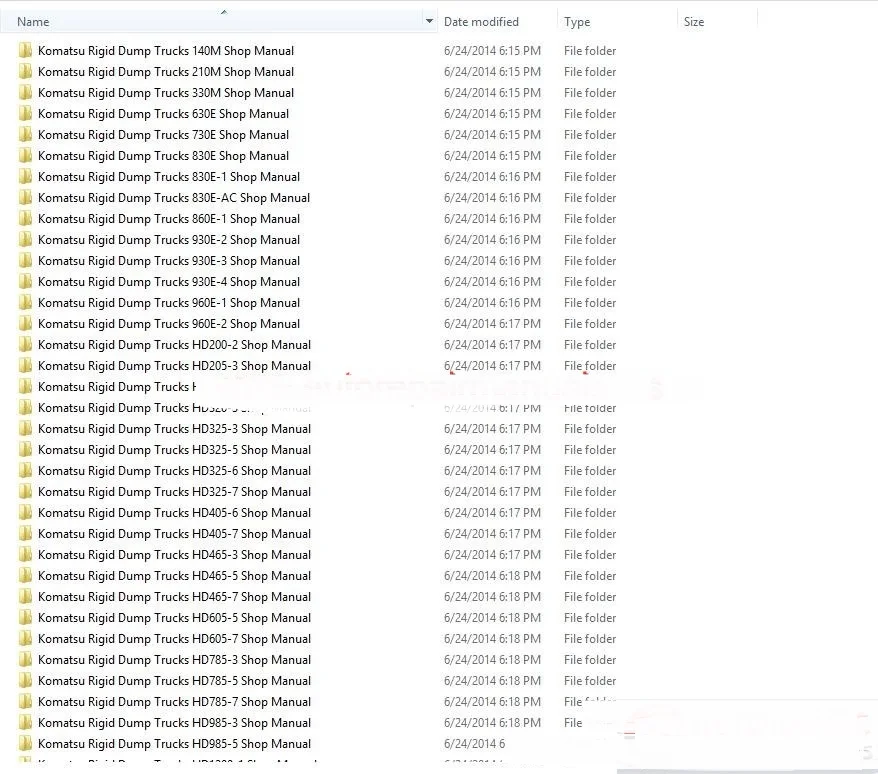This screenshot has height=774, width=878.
Task: Click folder icon of 140M Shop Manual
Action: point(25,51)
